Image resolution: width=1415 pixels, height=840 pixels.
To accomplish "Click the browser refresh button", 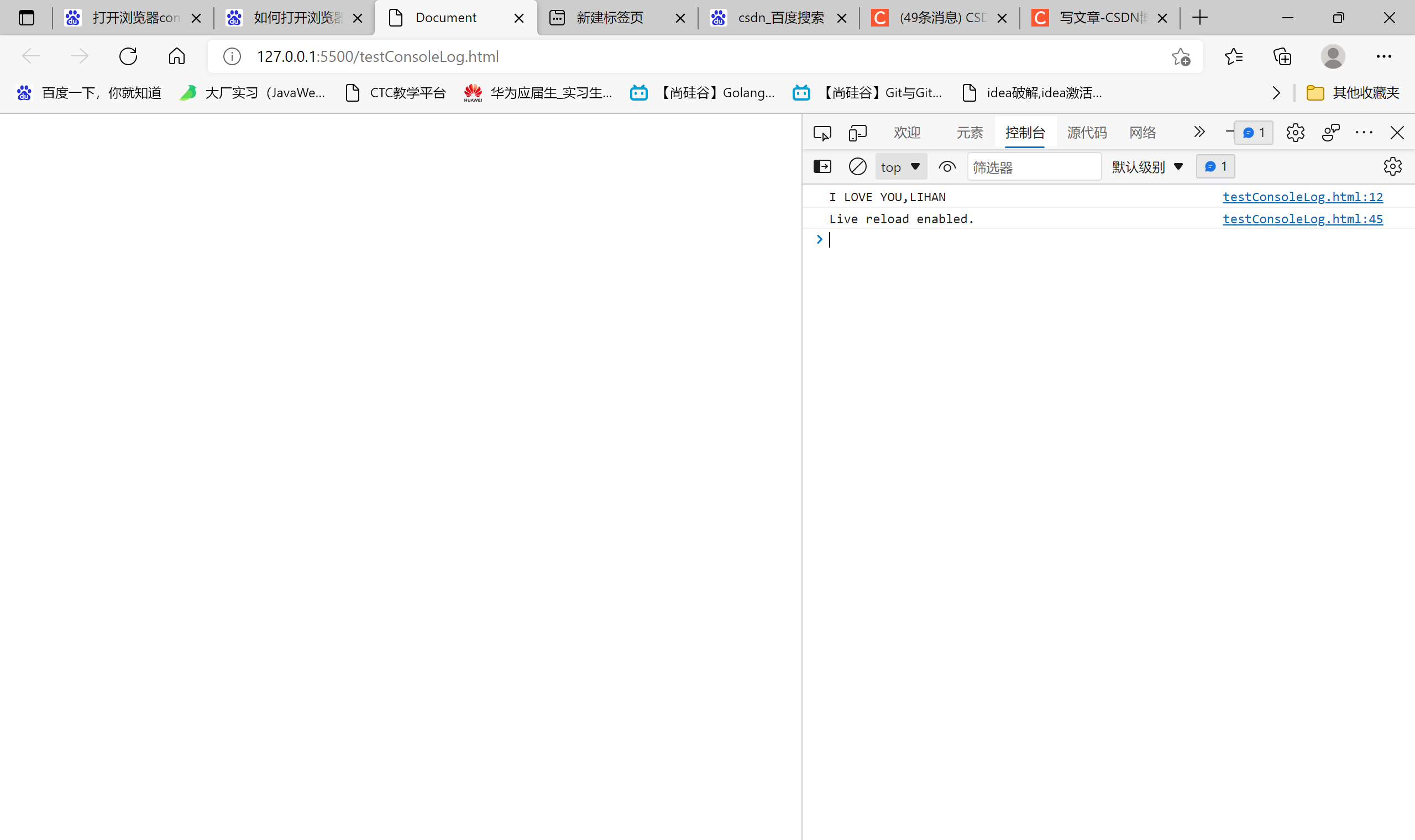I will pos(128,56).
